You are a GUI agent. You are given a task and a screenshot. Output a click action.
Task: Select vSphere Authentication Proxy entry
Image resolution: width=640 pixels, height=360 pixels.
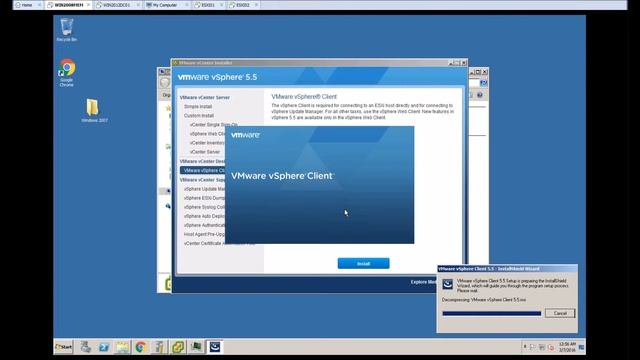(204, 225)
